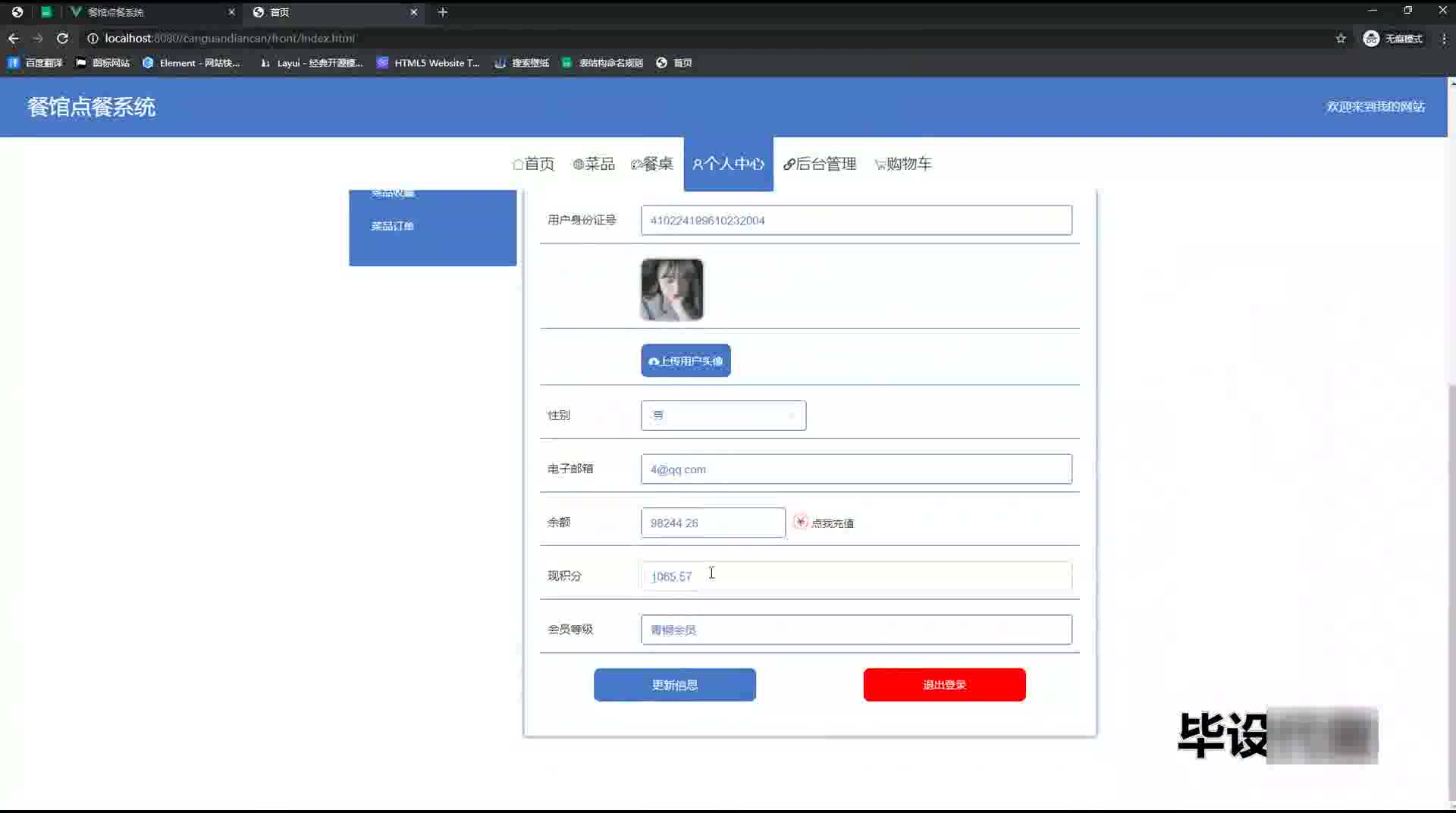This screenshot has width=1456, height=813.
Task: Open 菜品订单 in the sidebar
Action: coord(393,226)
